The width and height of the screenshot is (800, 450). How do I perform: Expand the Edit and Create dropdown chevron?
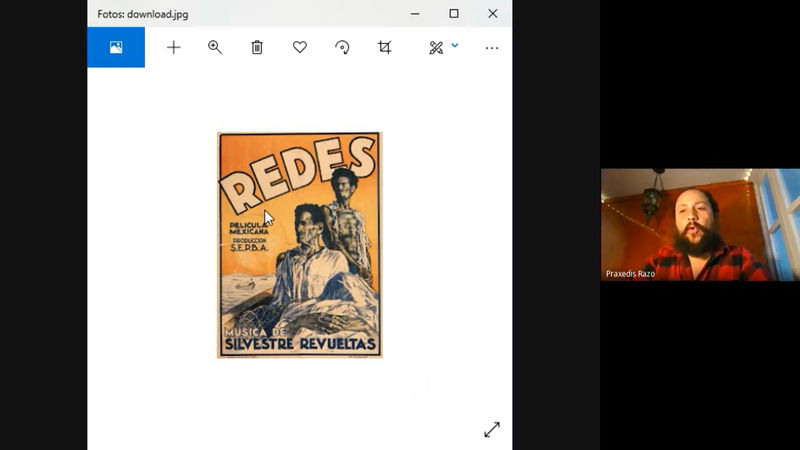pos(455,45)
